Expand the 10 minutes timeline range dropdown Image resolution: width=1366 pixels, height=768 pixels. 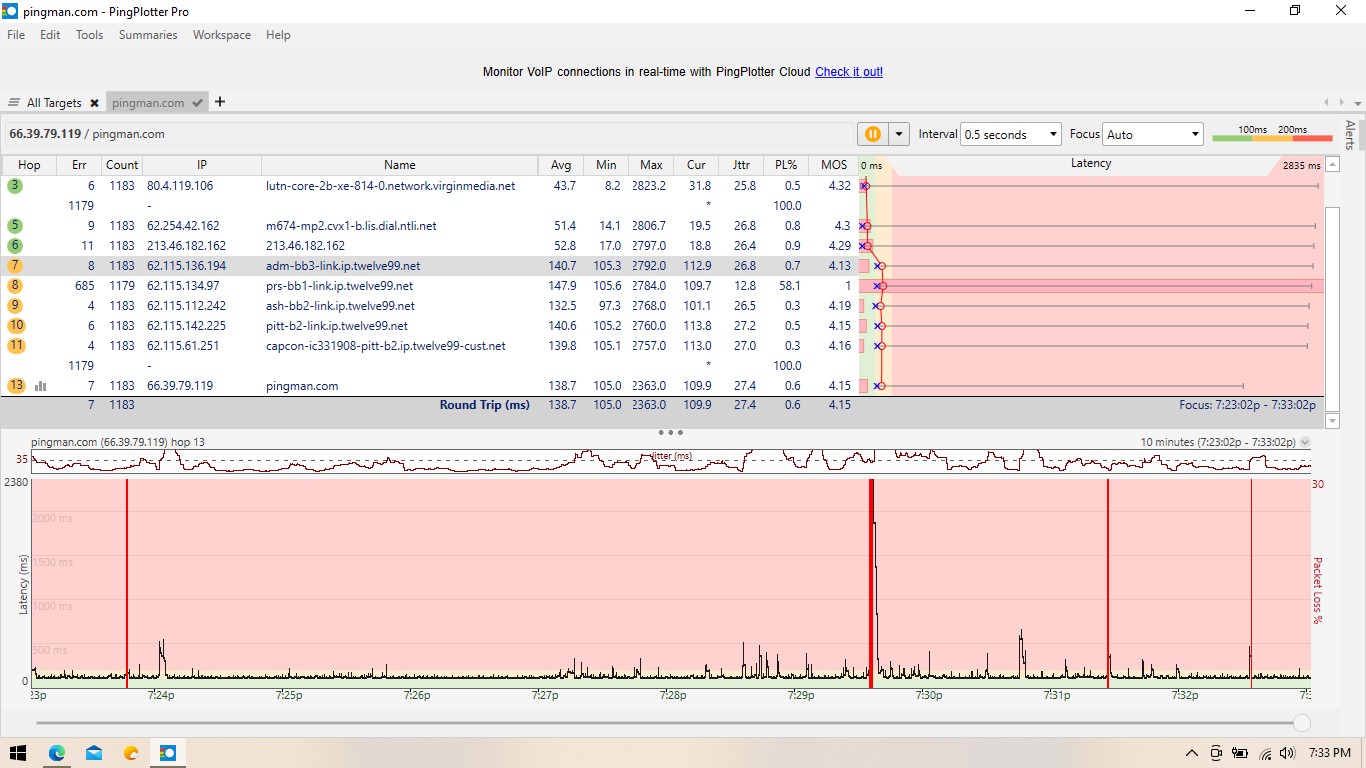pos(1304,442)
